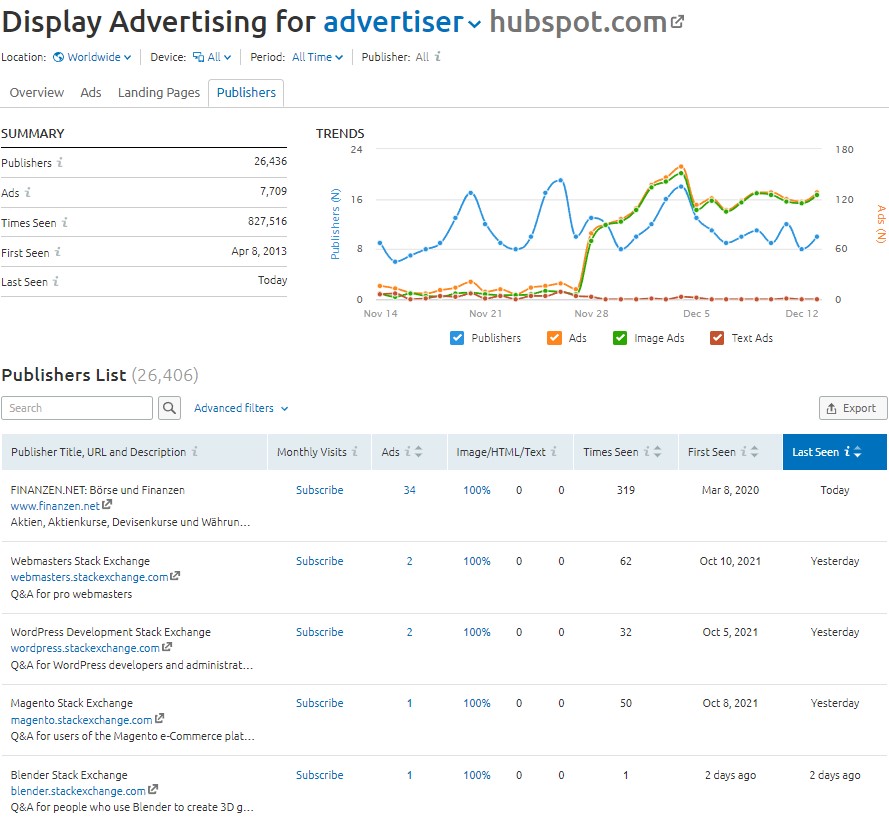
Task: Sort by First Seen column arrows
Action: point(754,451)
